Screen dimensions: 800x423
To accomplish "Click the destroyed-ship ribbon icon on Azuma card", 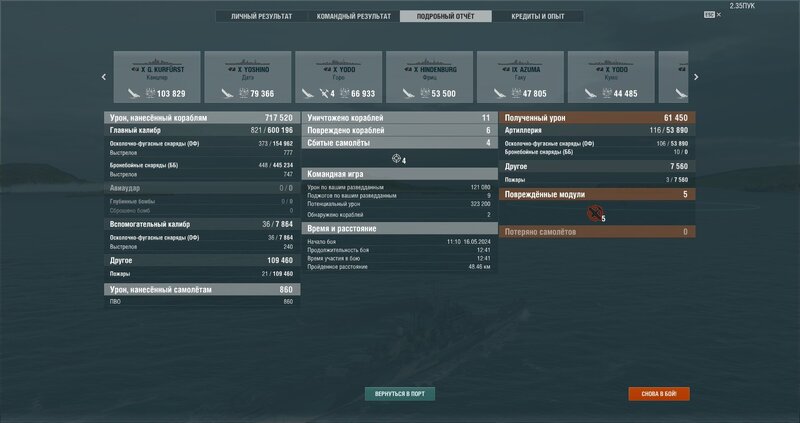I will (499, 93).
